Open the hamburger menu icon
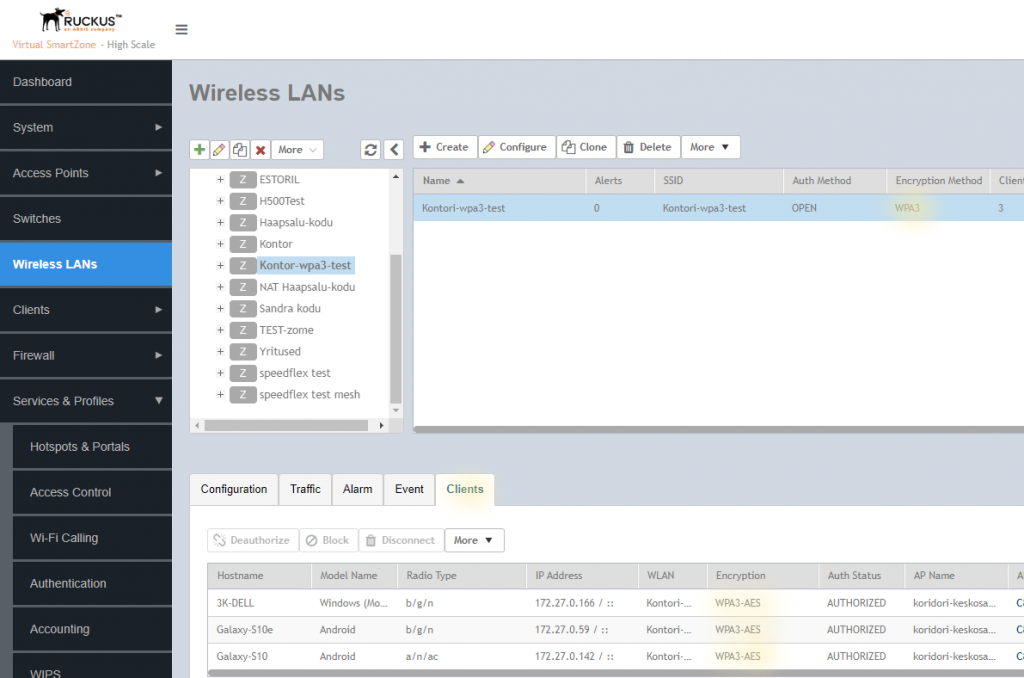 (x=181, y=29)
